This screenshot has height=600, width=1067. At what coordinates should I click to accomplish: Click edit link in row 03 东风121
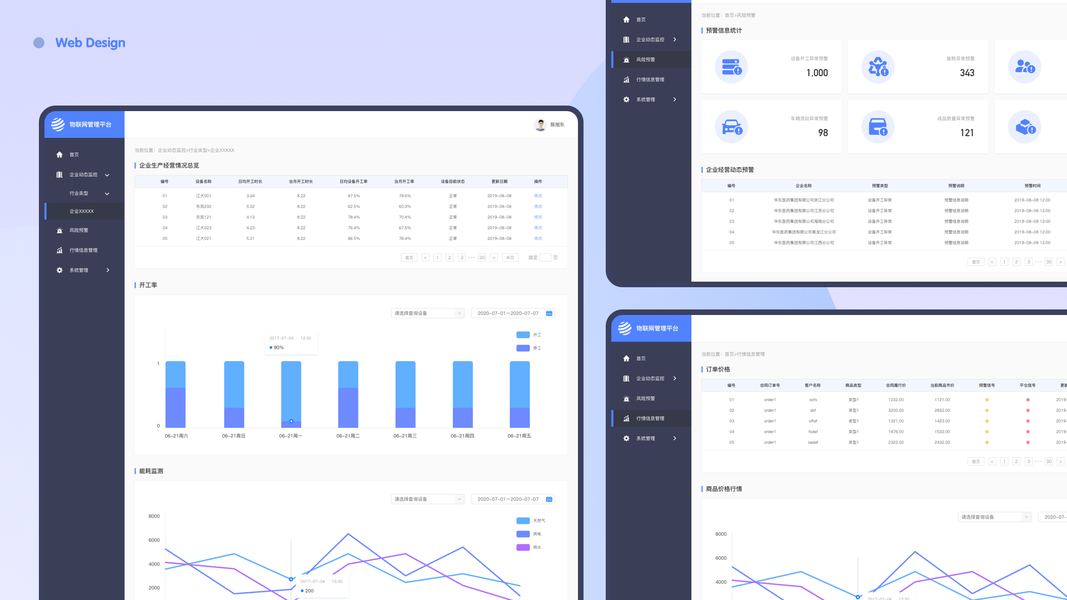click(x=538, y=217)
